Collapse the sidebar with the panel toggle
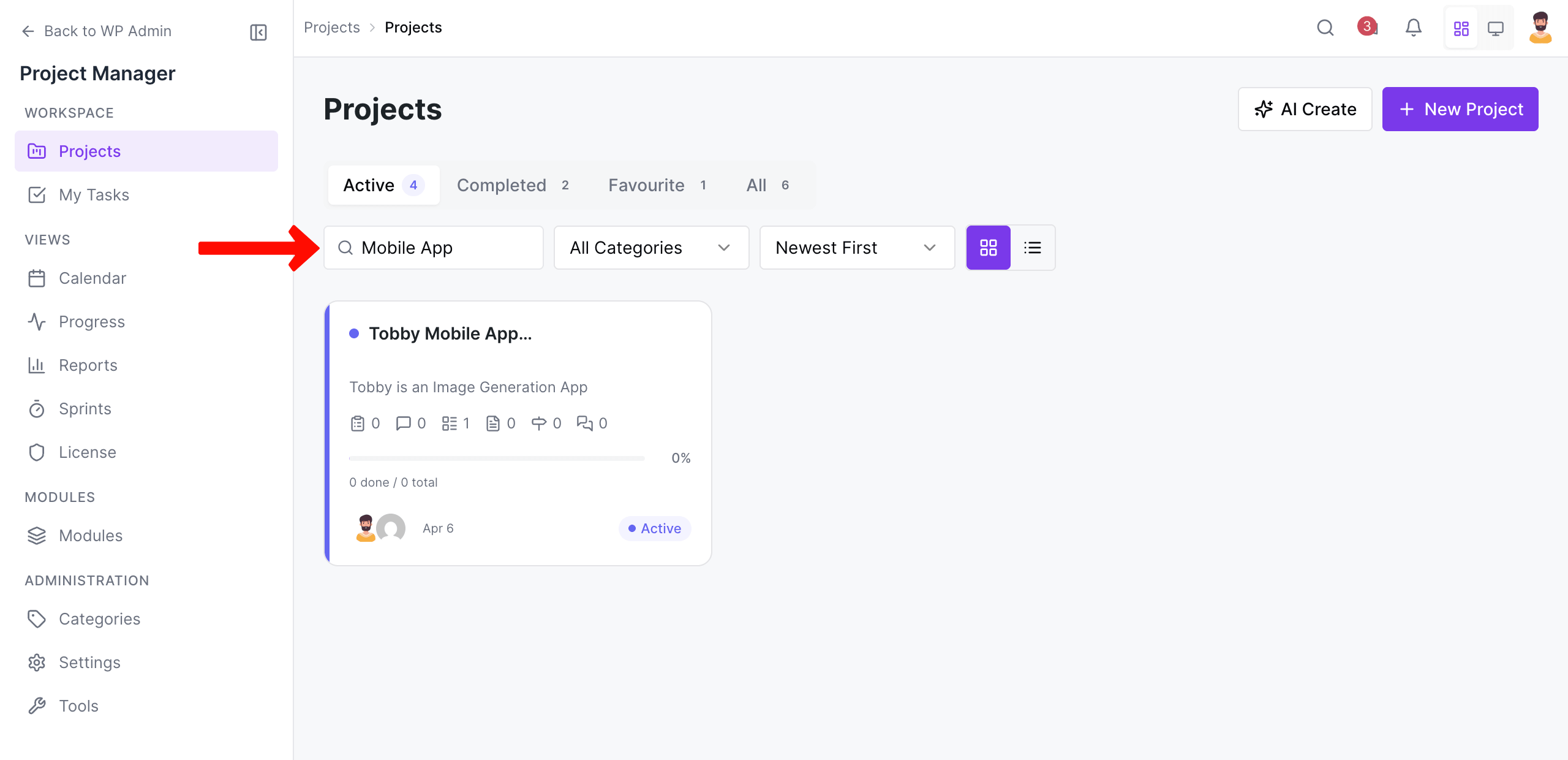Image resolution: width=1568 pixels, height=760 pixels. point(258,32)
